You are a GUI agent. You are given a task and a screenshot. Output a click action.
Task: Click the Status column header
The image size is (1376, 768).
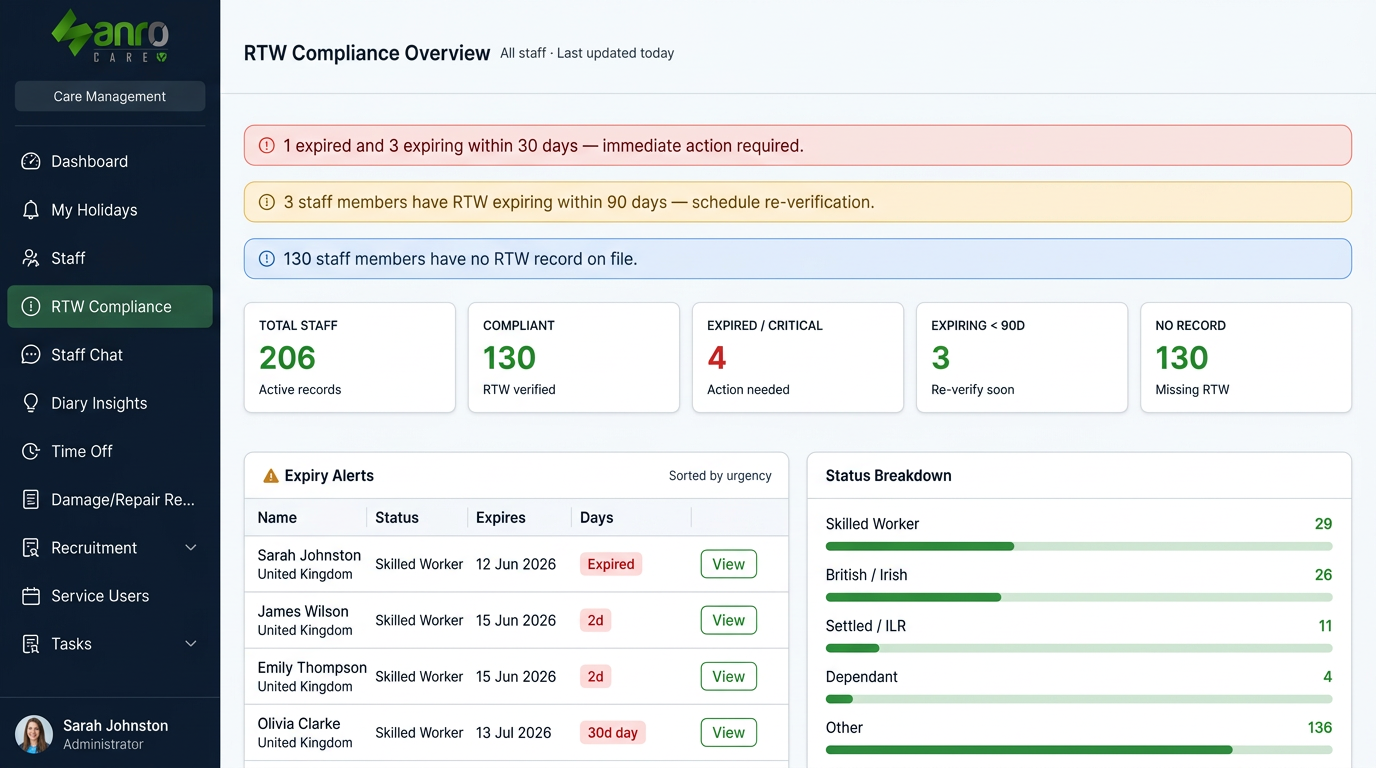397,518
